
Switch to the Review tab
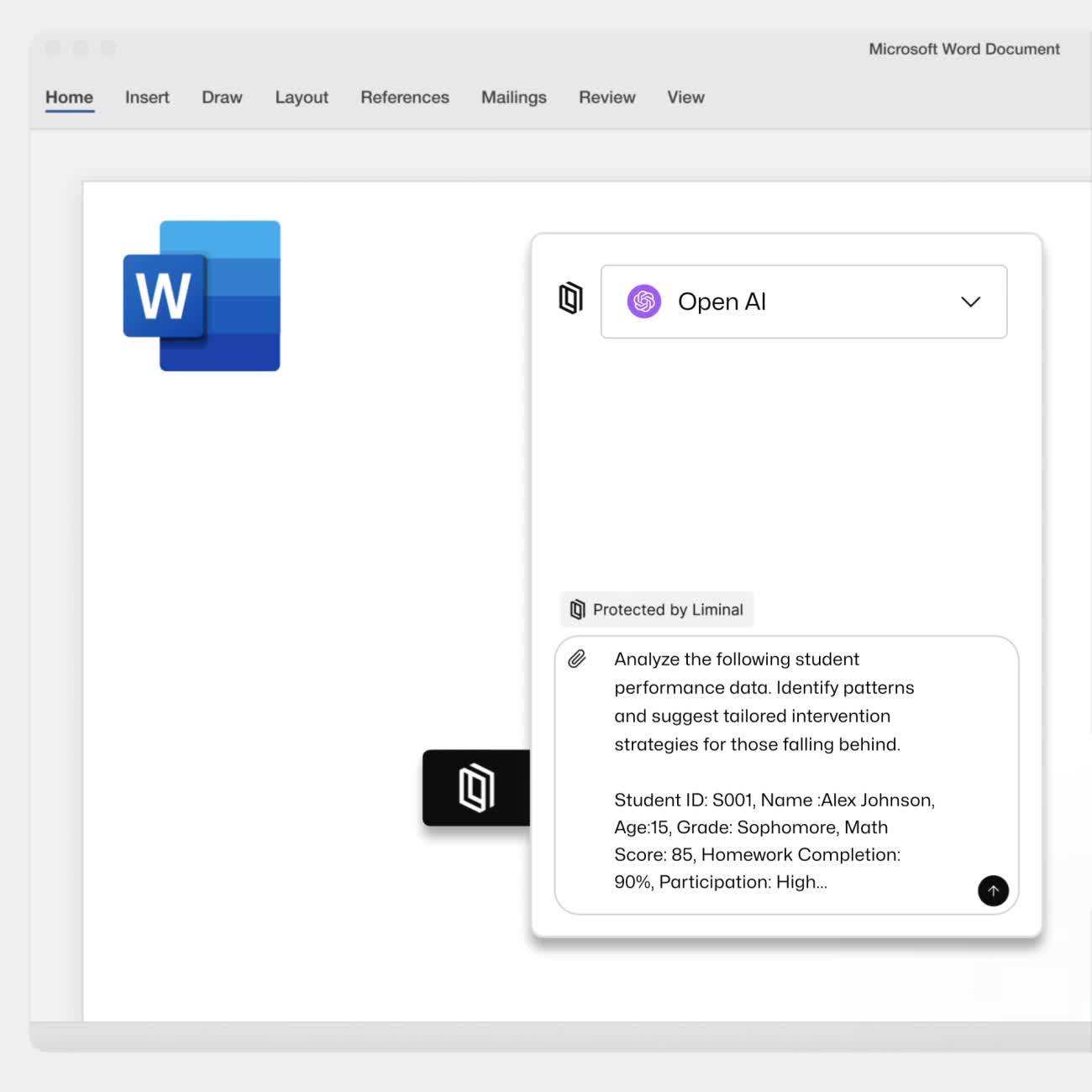pos(607,97)
